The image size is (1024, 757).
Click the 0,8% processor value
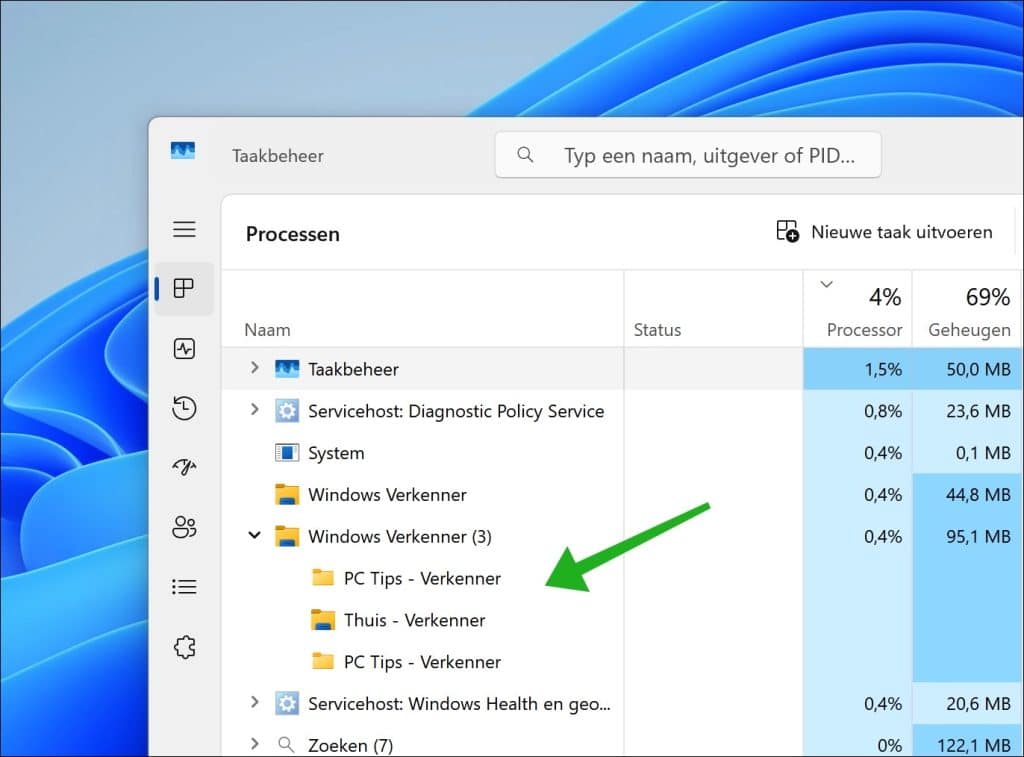pyautogui.click(x=883, y=411)
